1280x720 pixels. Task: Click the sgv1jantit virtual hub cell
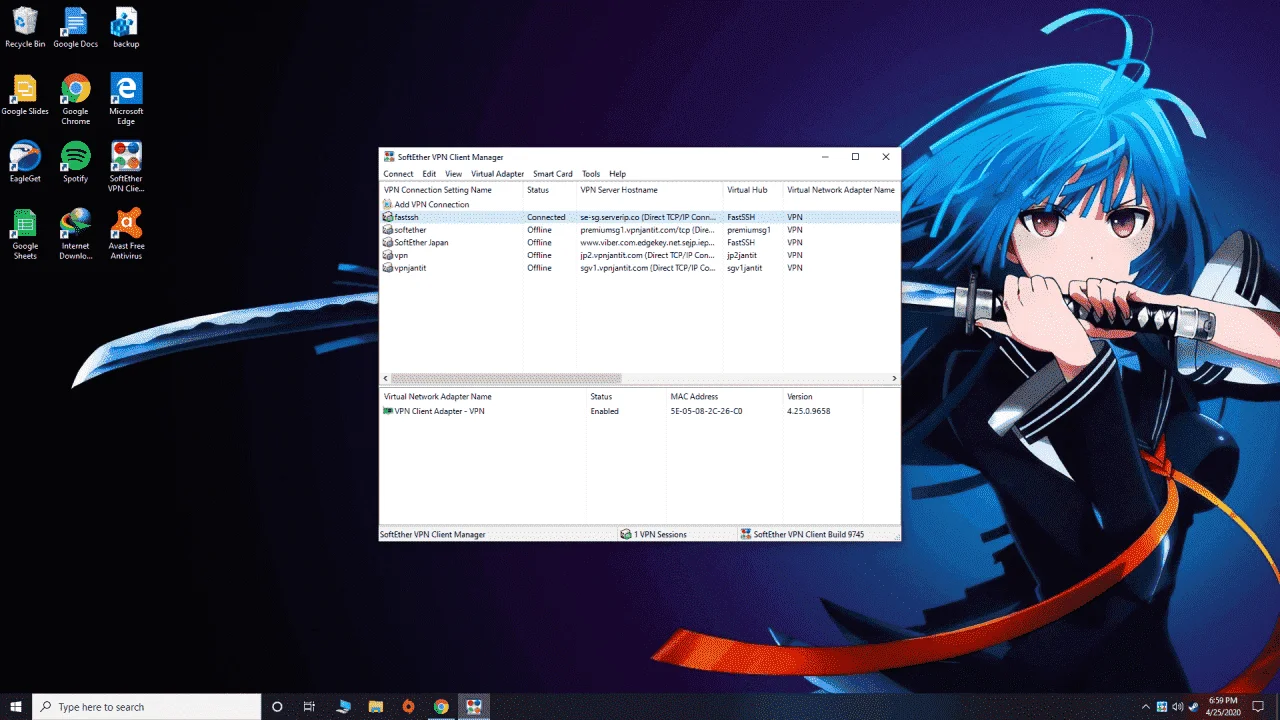pyautogui.click(x=745, y=268)
